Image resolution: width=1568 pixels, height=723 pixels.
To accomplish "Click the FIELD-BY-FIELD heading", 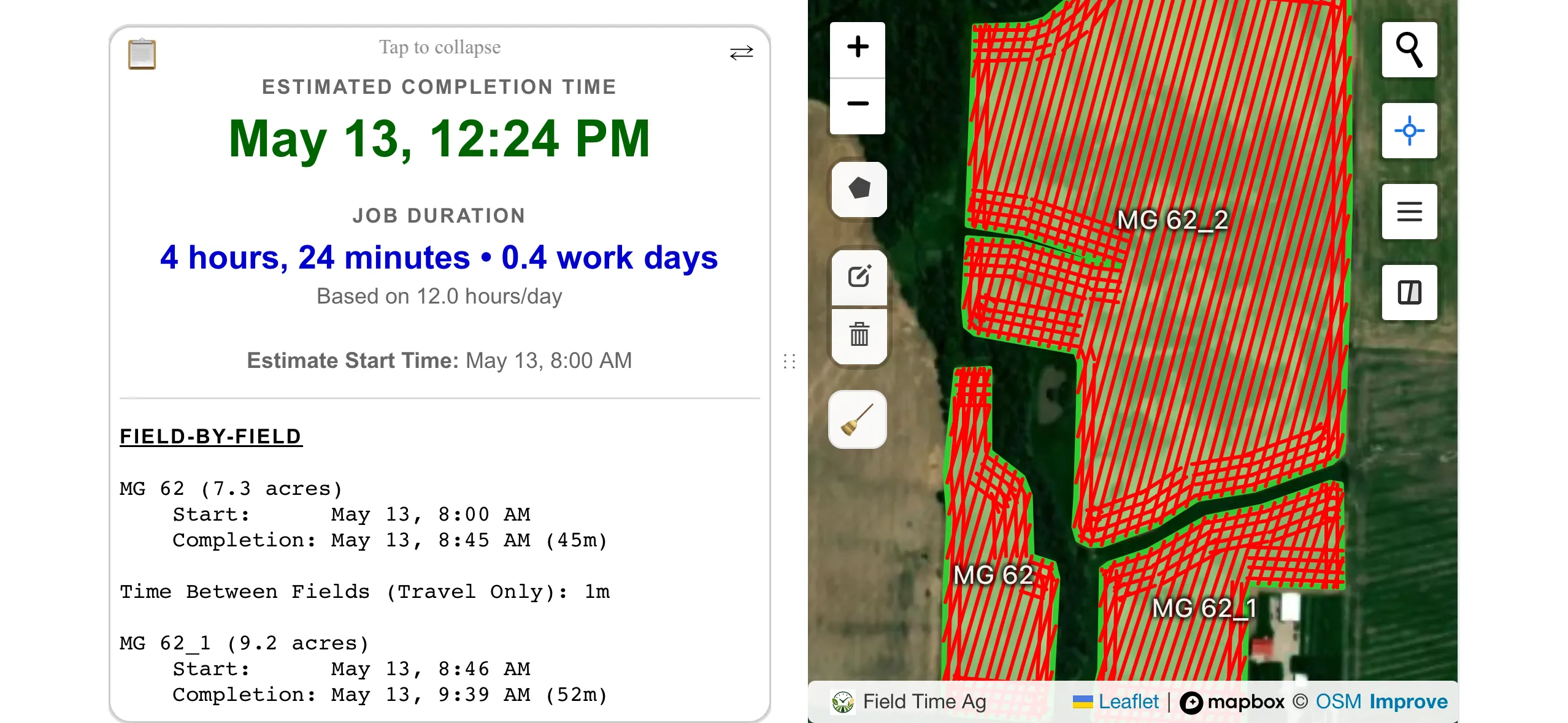I will coord(211,436).
